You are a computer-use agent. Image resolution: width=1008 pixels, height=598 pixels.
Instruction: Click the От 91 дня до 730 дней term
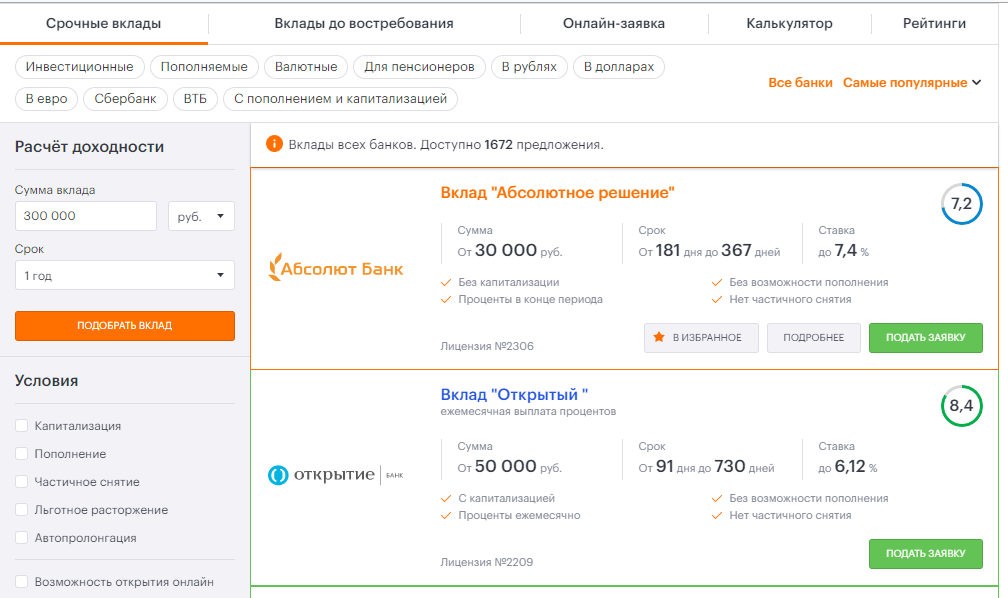706,466
